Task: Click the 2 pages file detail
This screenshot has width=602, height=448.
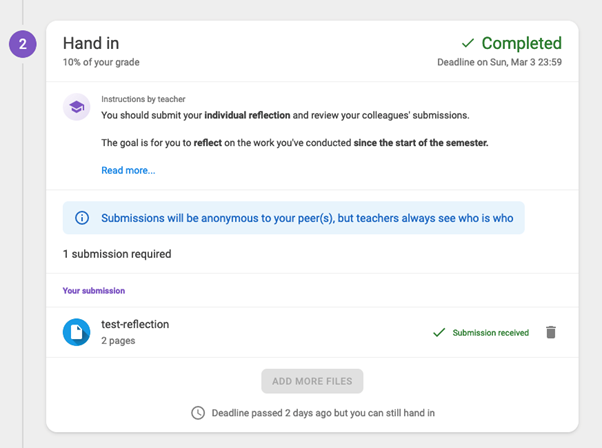Action: point(118,341)
